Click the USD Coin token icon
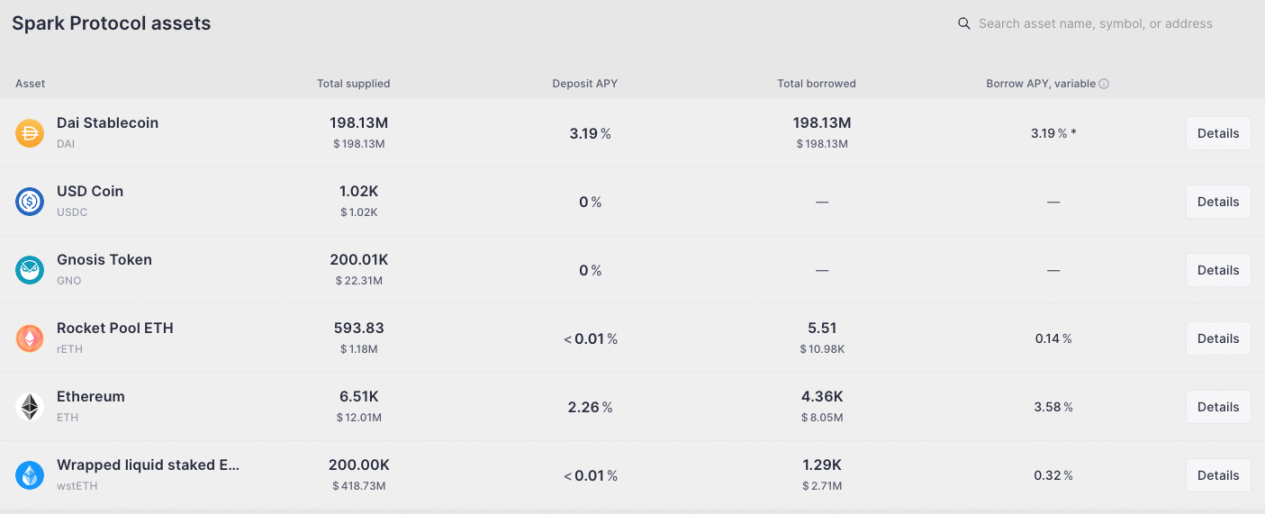This screenshot has width=1265, height=514. (29, 202)
